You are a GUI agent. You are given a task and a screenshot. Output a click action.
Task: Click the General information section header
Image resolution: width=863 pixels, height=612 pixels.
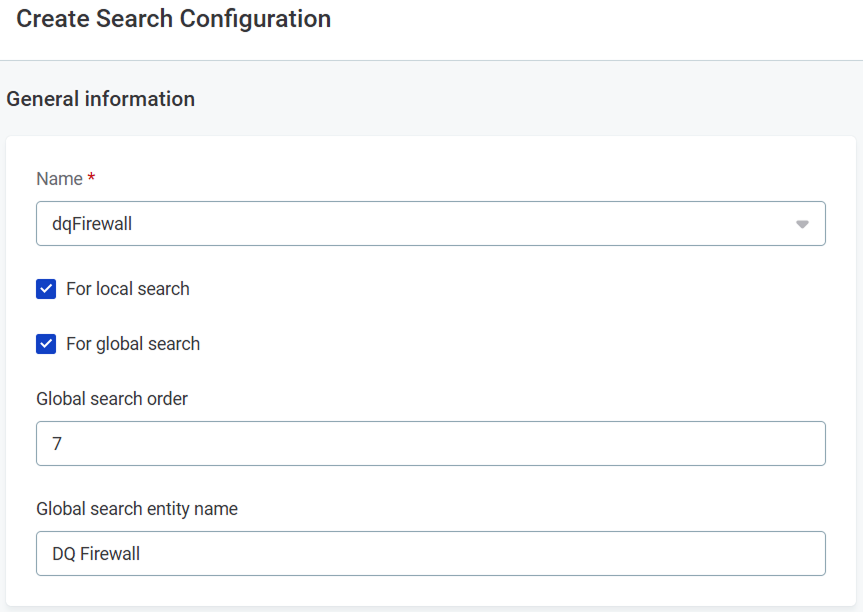[x=100, y=98]
